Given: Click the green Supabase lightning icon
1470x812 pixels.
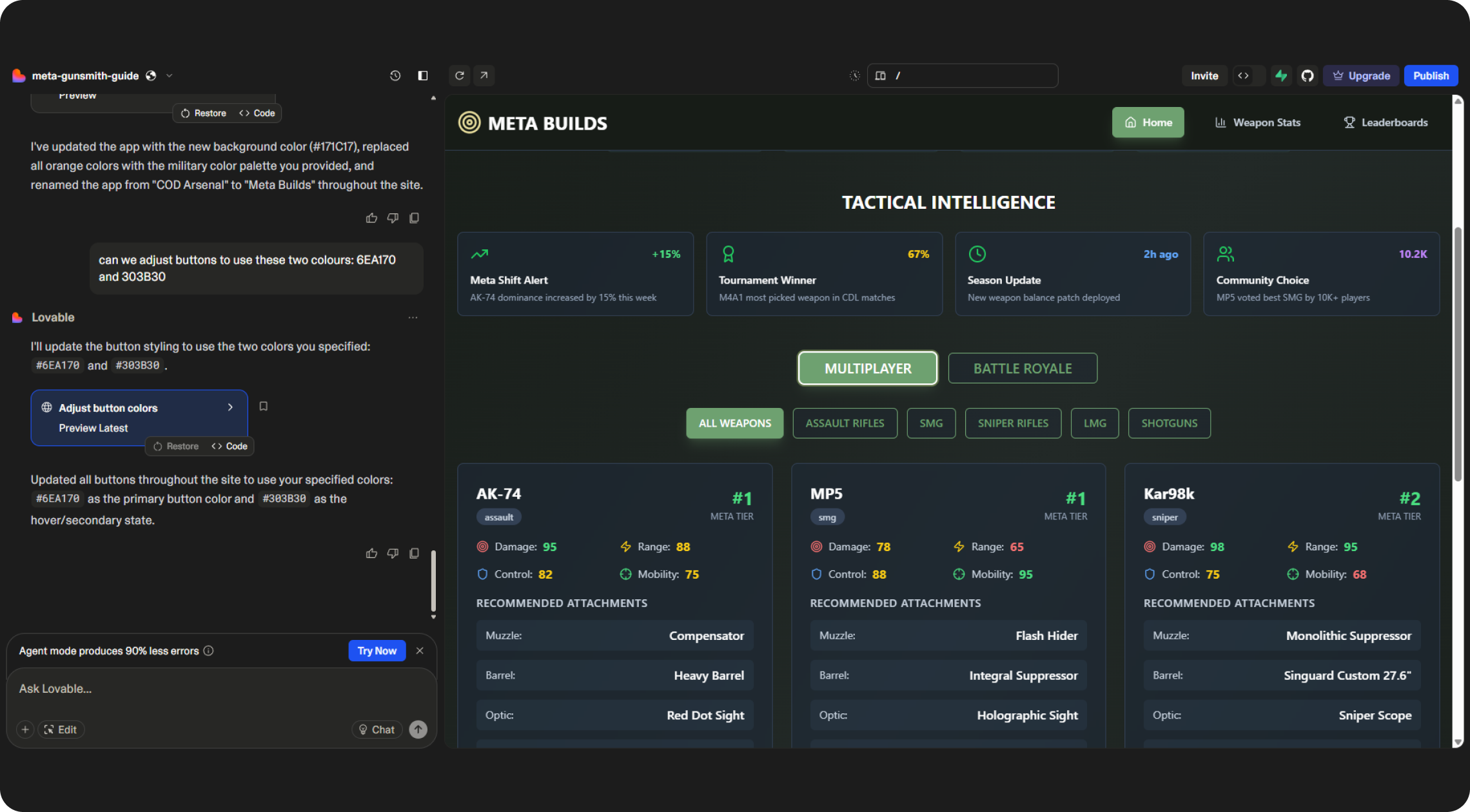Looking at the screenshot, I should (1281, 75).
